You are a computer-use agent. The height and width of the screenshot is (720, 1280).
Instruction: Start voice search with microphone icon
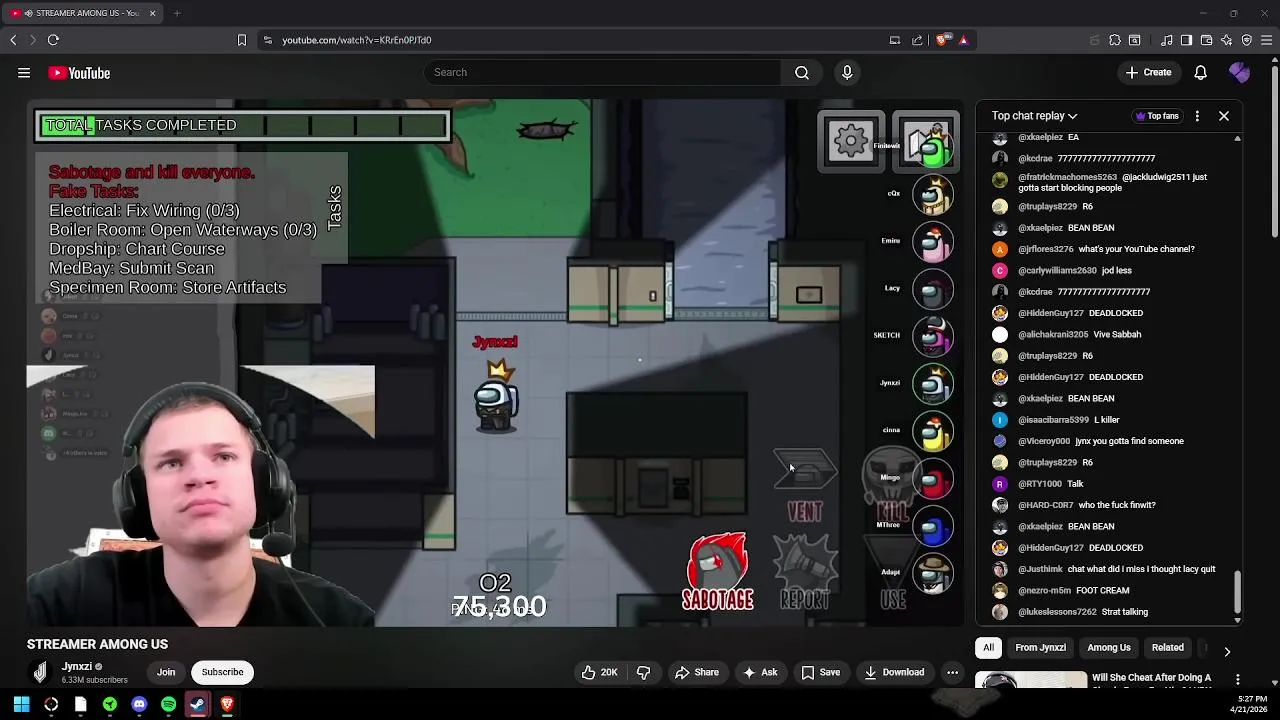click(847, 72)
